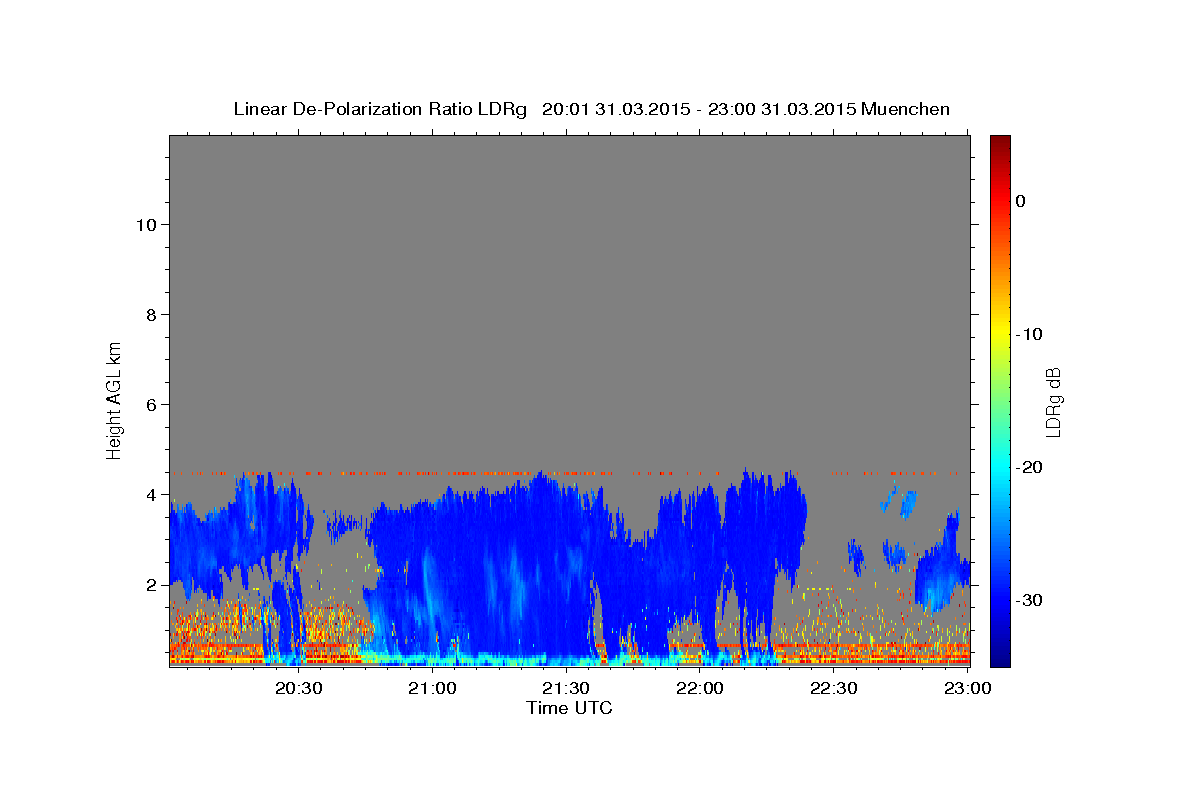Click the 'LDRg dB' colorbar label
1200x800 pixels.
[x=1053, y=401]
